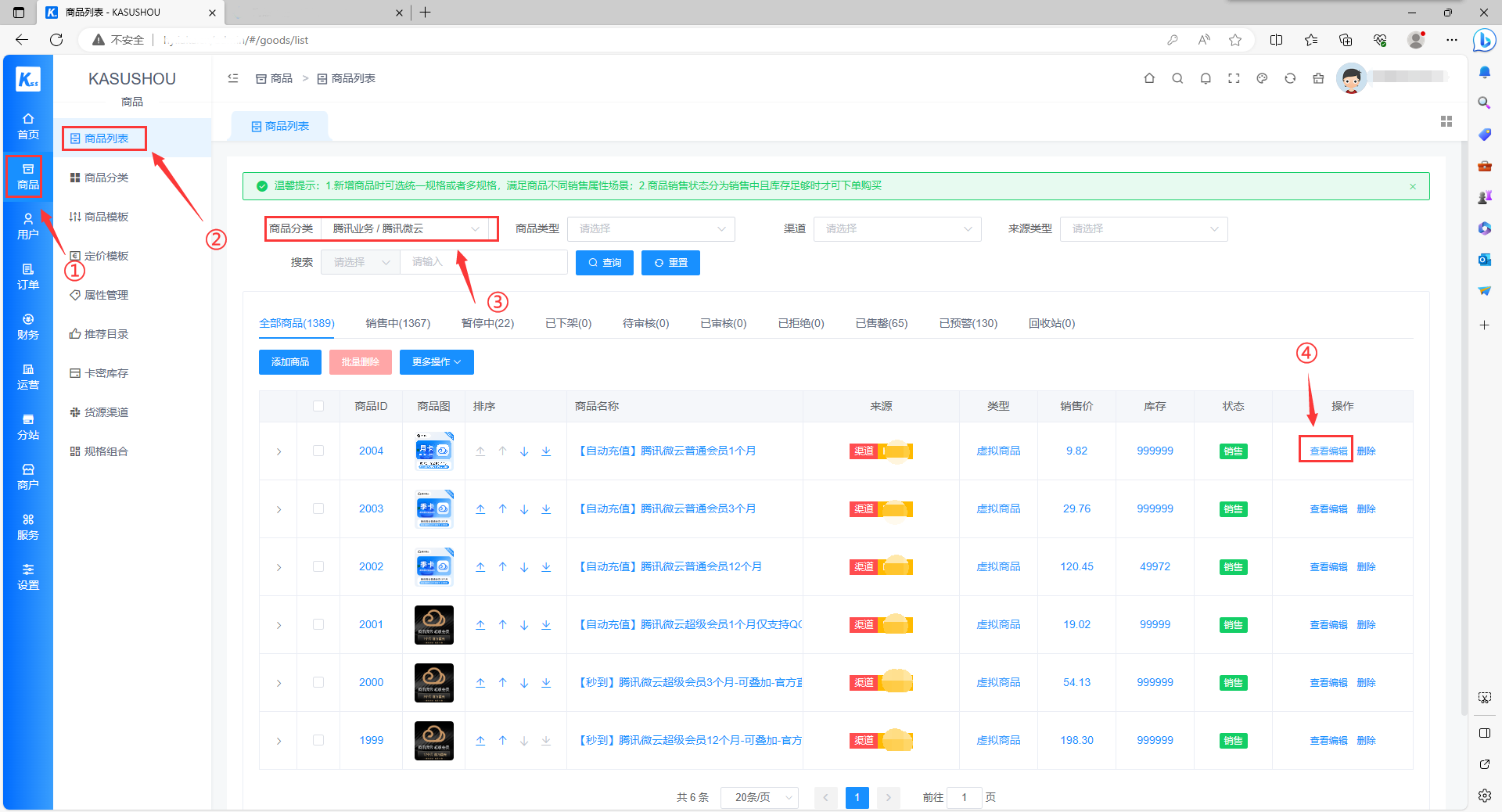Viewport: 1502px width, 812px height.
Task: Switch to 已售罄(65) tab
Action: tap(882, 323)
